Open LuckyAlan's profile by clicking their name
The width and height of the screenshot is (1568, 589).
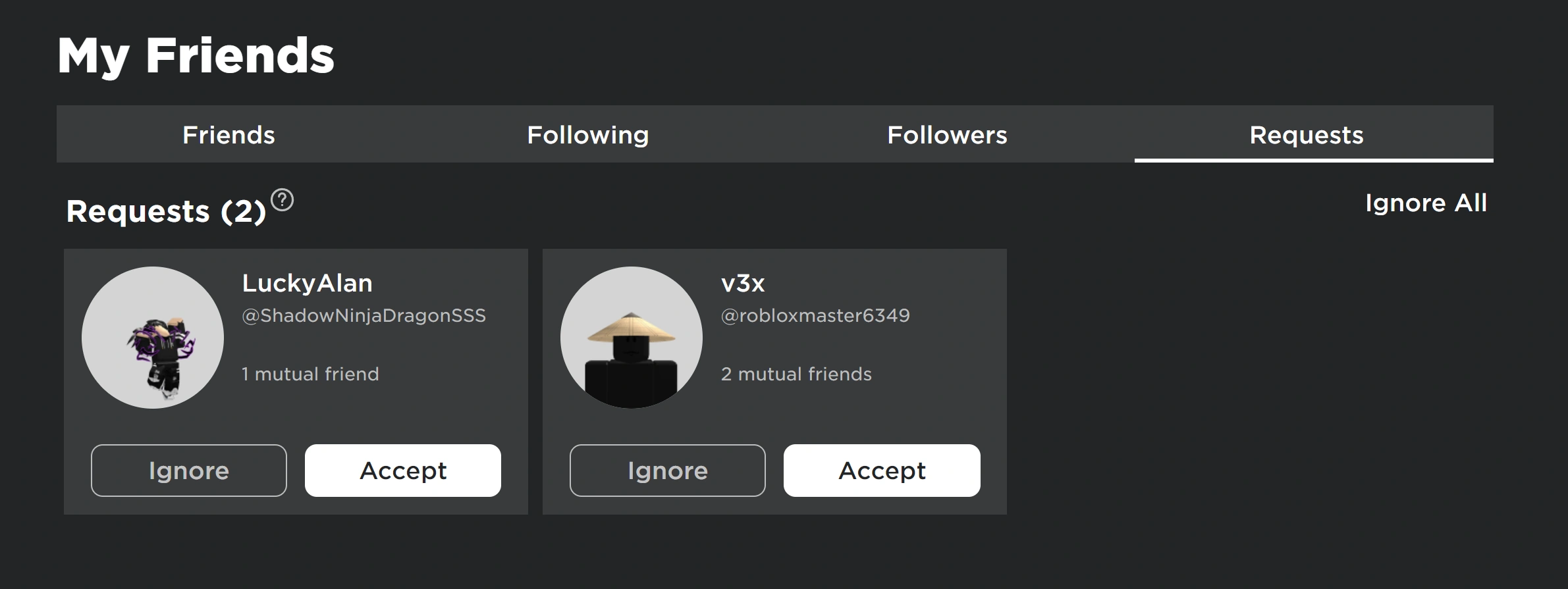click(x=306, y=282)
